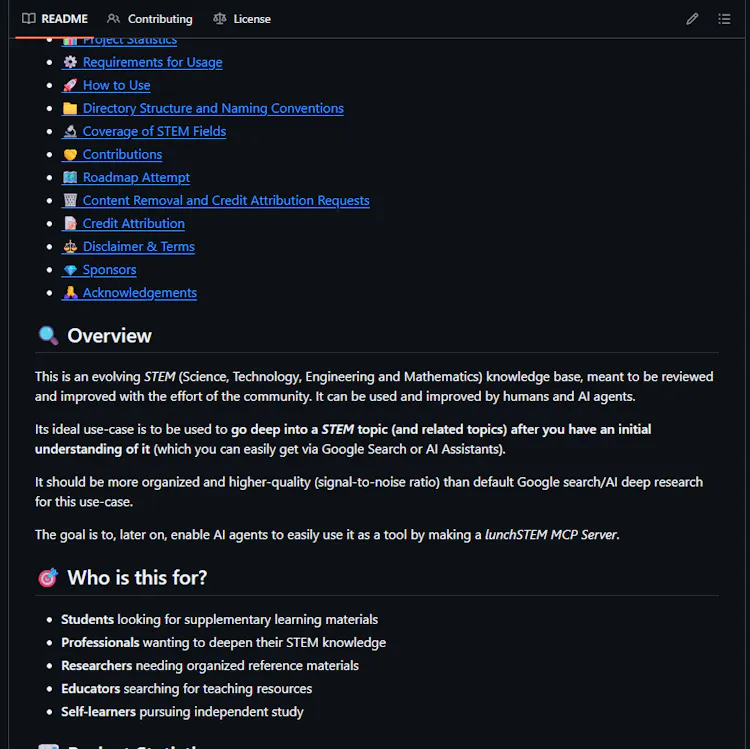Click the trash emoji before Content Removal
Image resolution: width=750 pixels, height=749 pixels.
(x=70, y=200)
